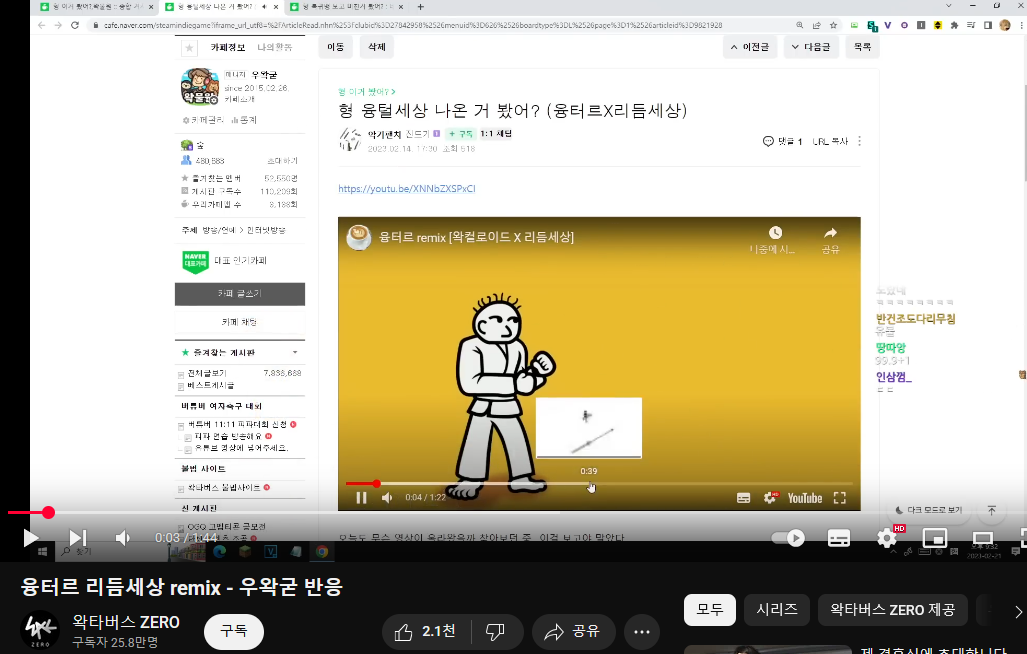
Task: Toggle captions on the embedded video
Action: (743, 498)
